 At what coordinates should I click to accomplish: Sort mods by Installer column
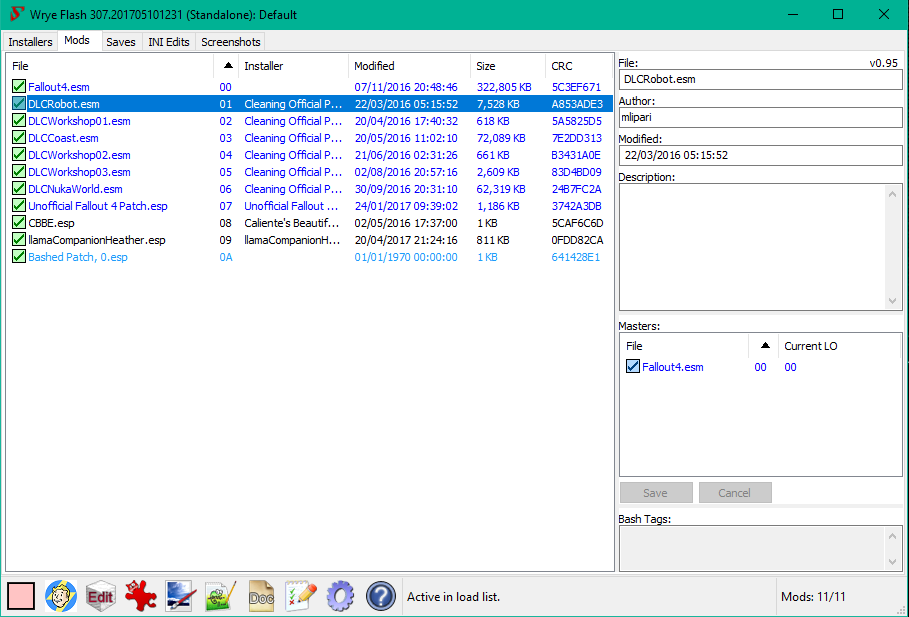pos(293,66)
